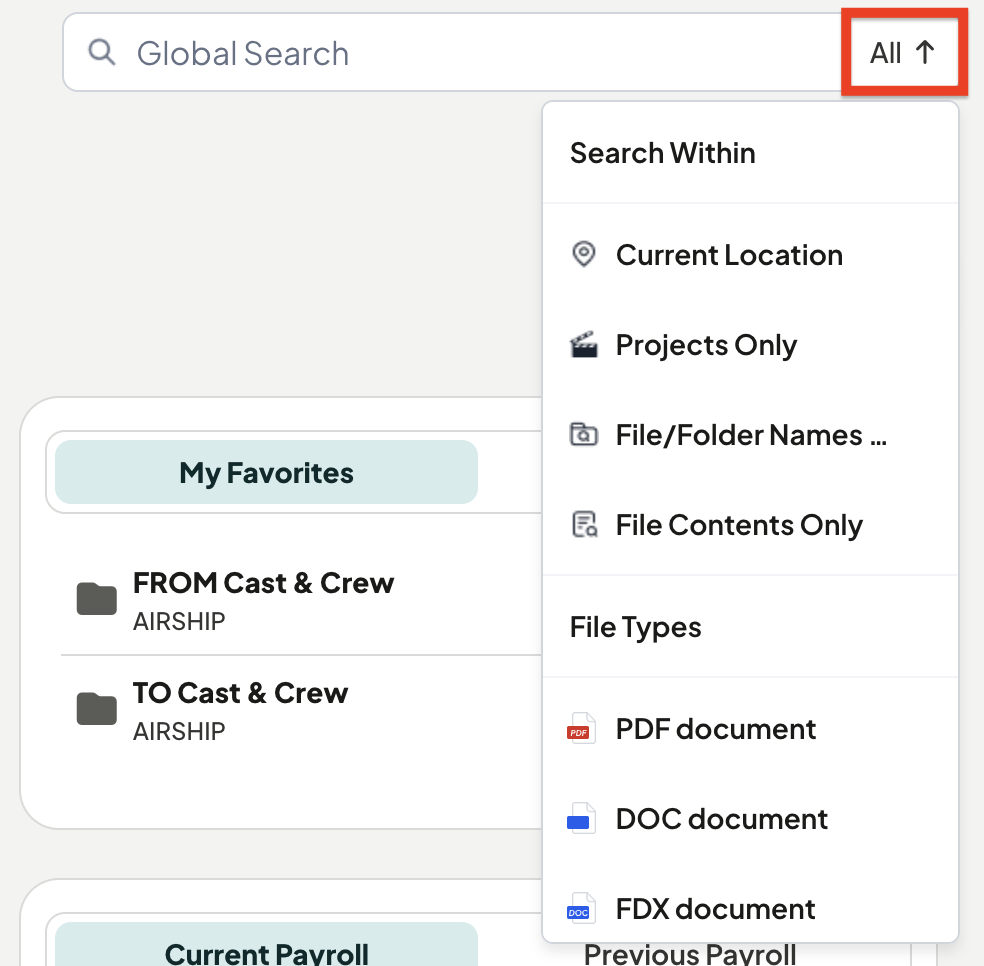Switch to the My Favorites tab
984x966 pixels.
266,472
